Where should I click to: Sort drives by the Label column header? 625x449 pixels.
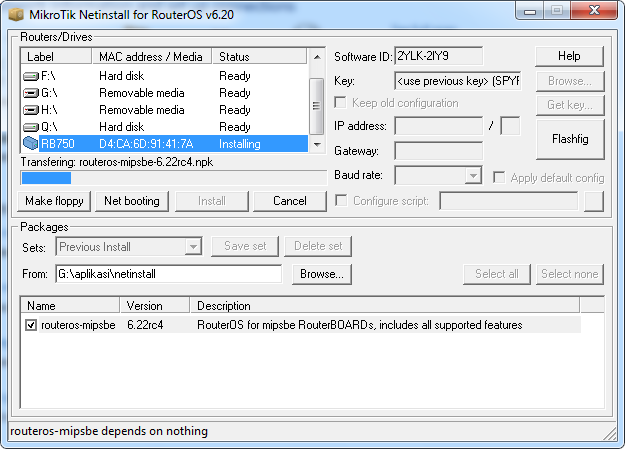pos(56,57)
